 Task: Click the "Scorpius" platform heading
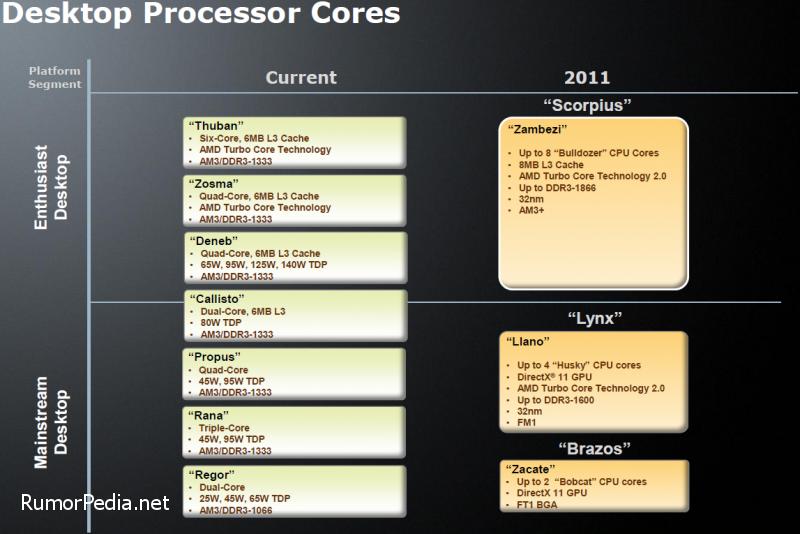[587, 105]
